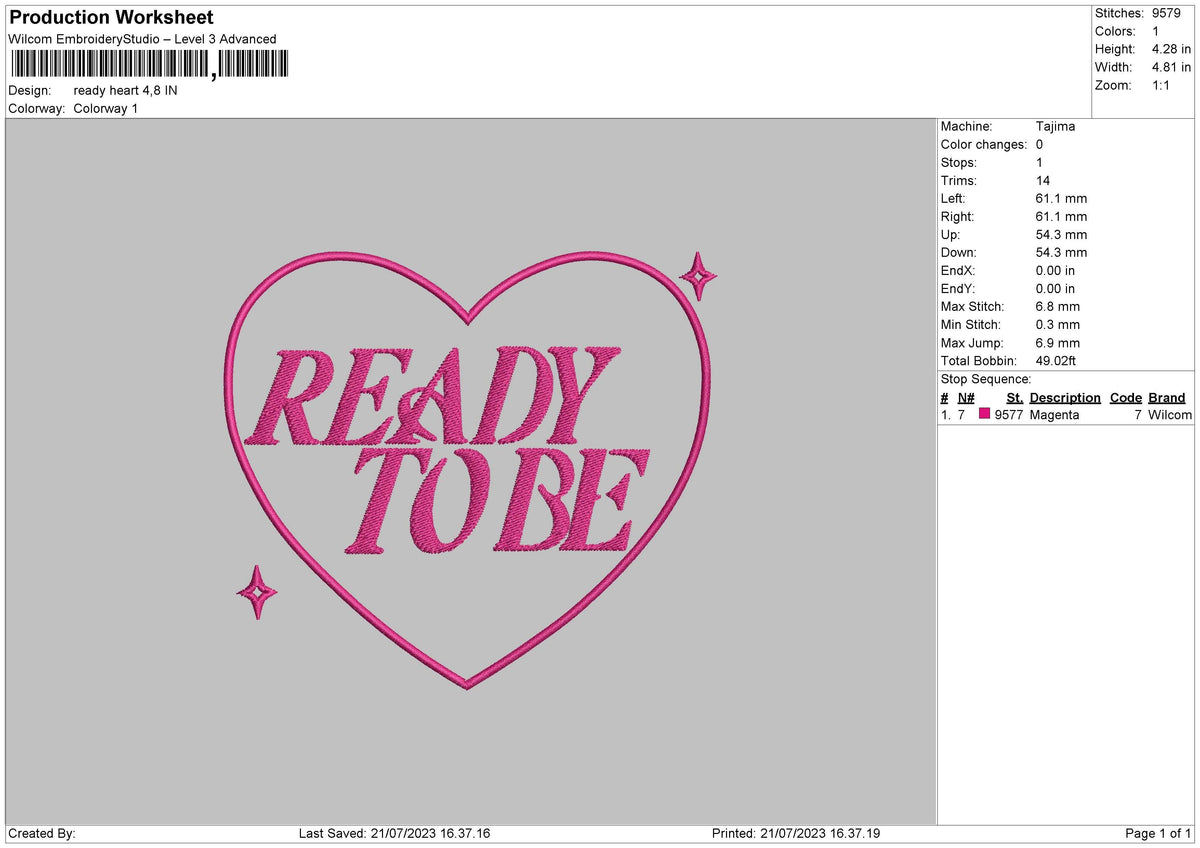Screen dimensions: 1200x848
Task: Select the 'Wilcom' brand entry
Action: 1167,414
